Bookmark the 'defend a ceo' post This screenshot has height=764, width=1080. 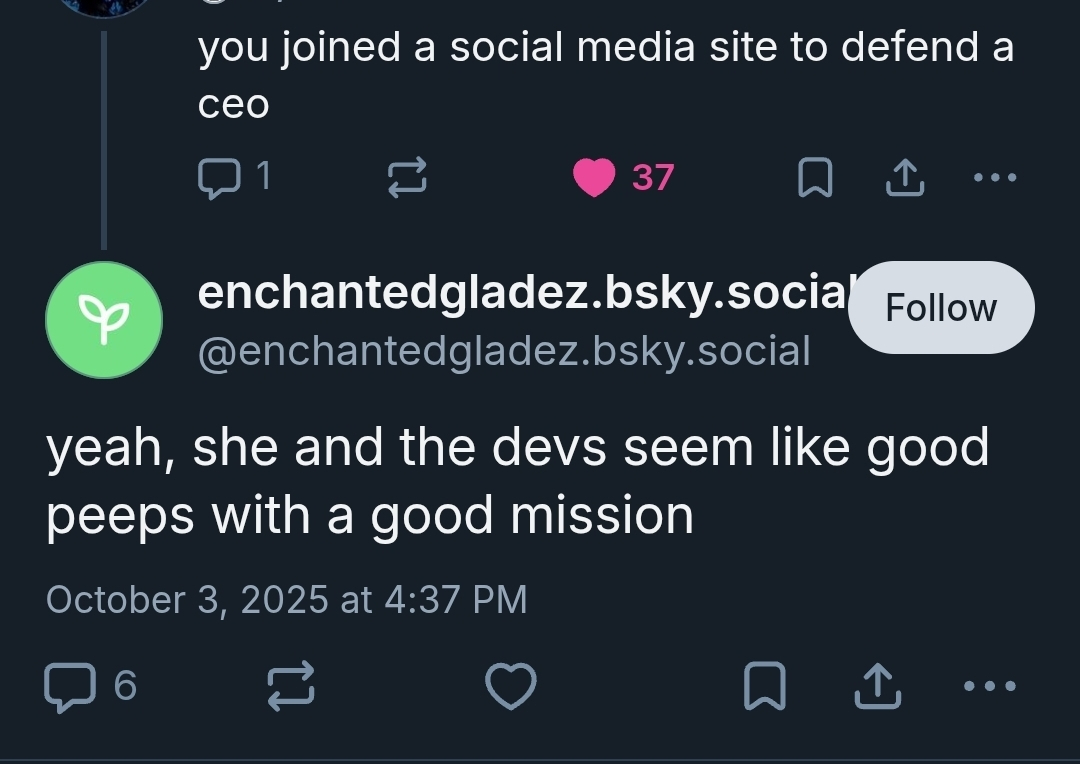(x=814, y=178)
